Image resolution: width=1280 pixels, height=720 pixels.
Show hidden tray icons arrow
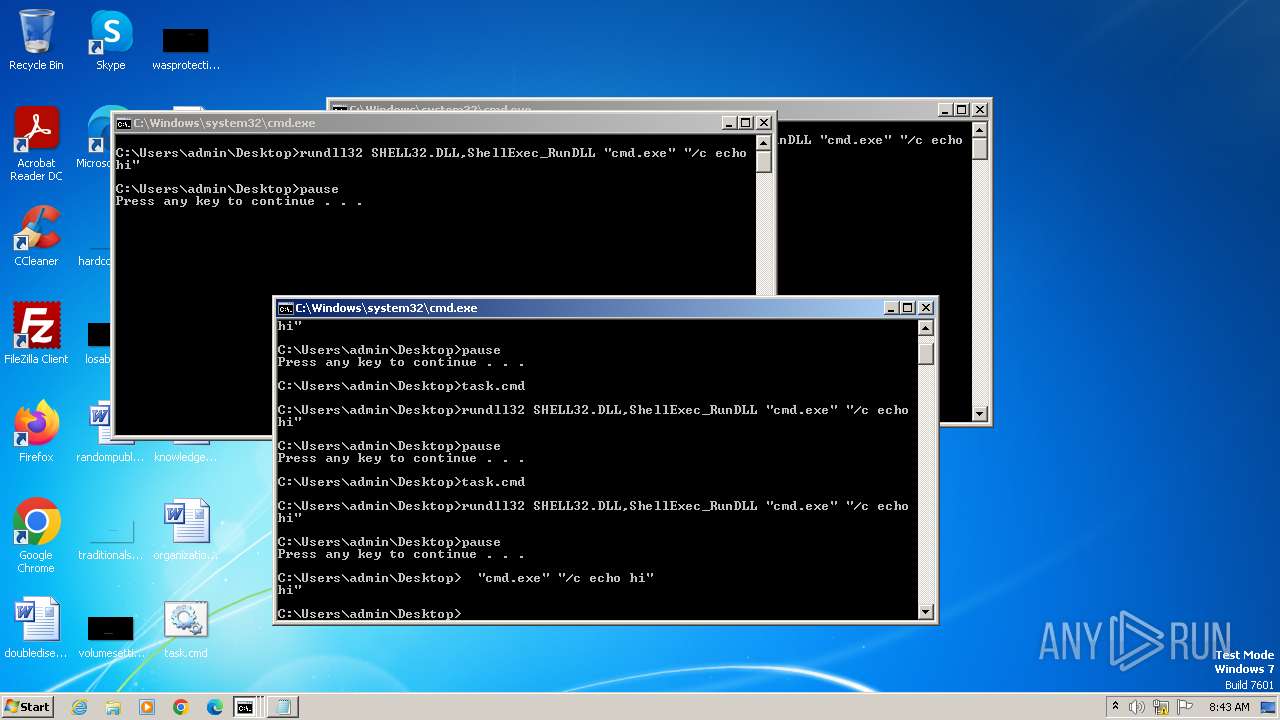[1115, 706]
